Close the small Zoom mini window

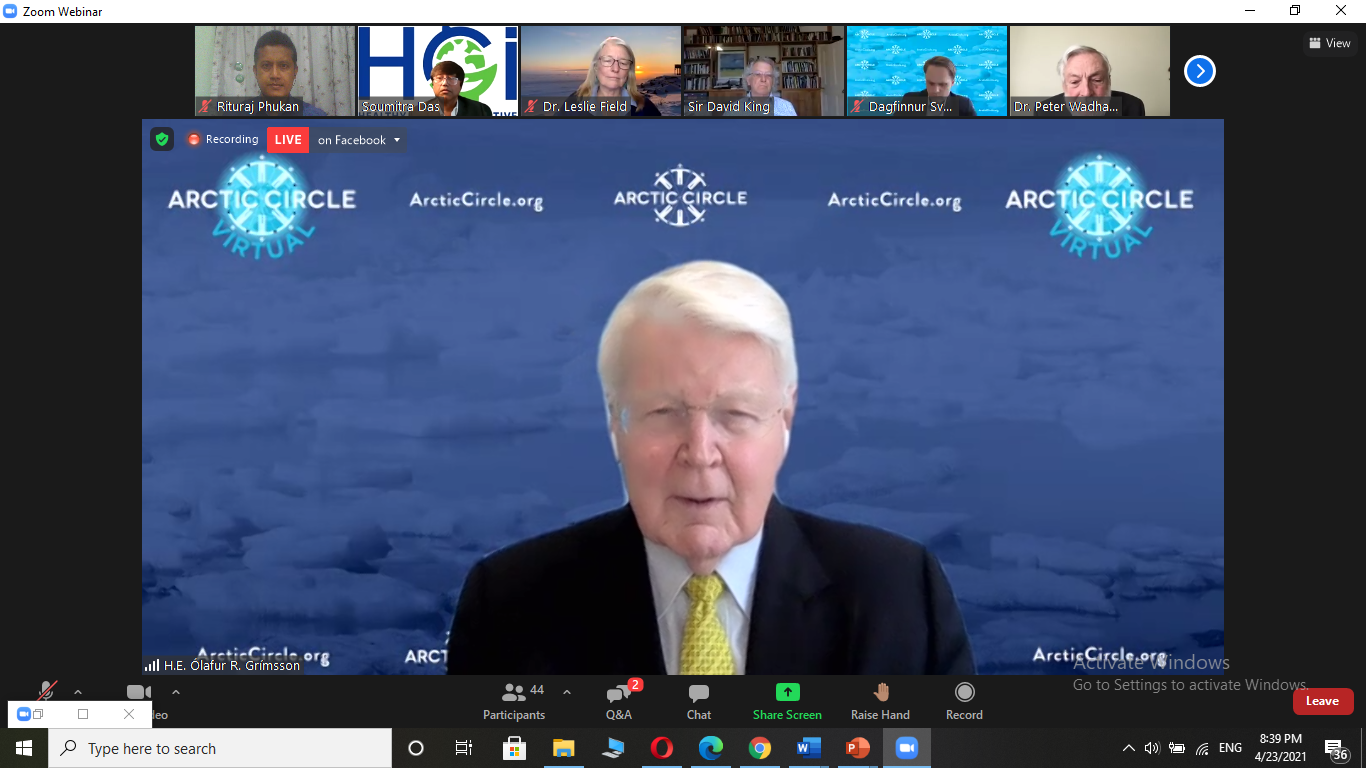point(128,714)
